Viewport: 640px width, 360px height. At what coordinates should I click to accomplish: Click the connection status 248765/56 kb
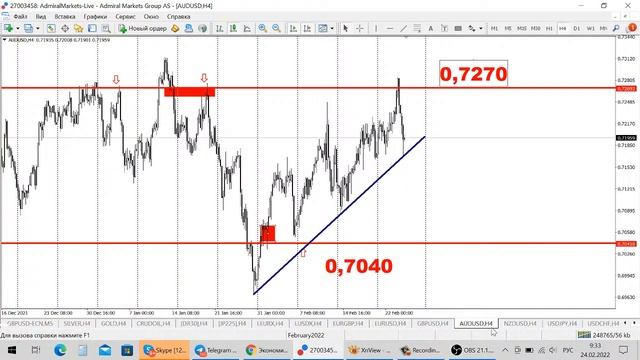tap(604, 335)
